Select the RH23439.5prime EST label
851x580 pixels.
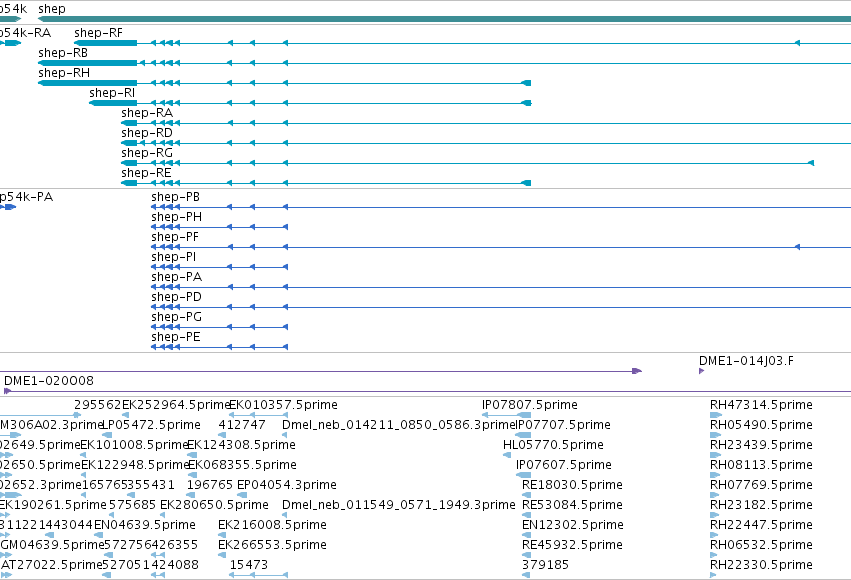761,445
